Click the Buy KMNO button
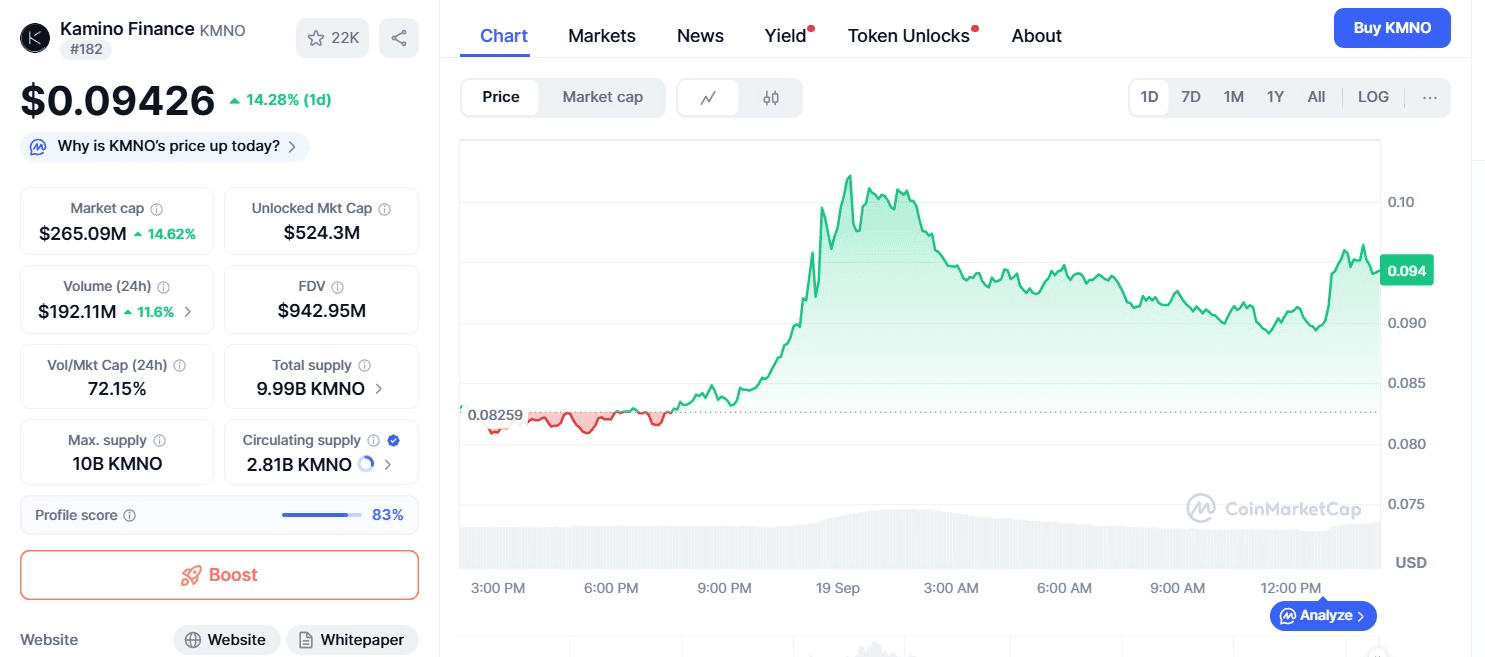The width and height of the screenshot is (1485, 657). [x=1391, y=28]
